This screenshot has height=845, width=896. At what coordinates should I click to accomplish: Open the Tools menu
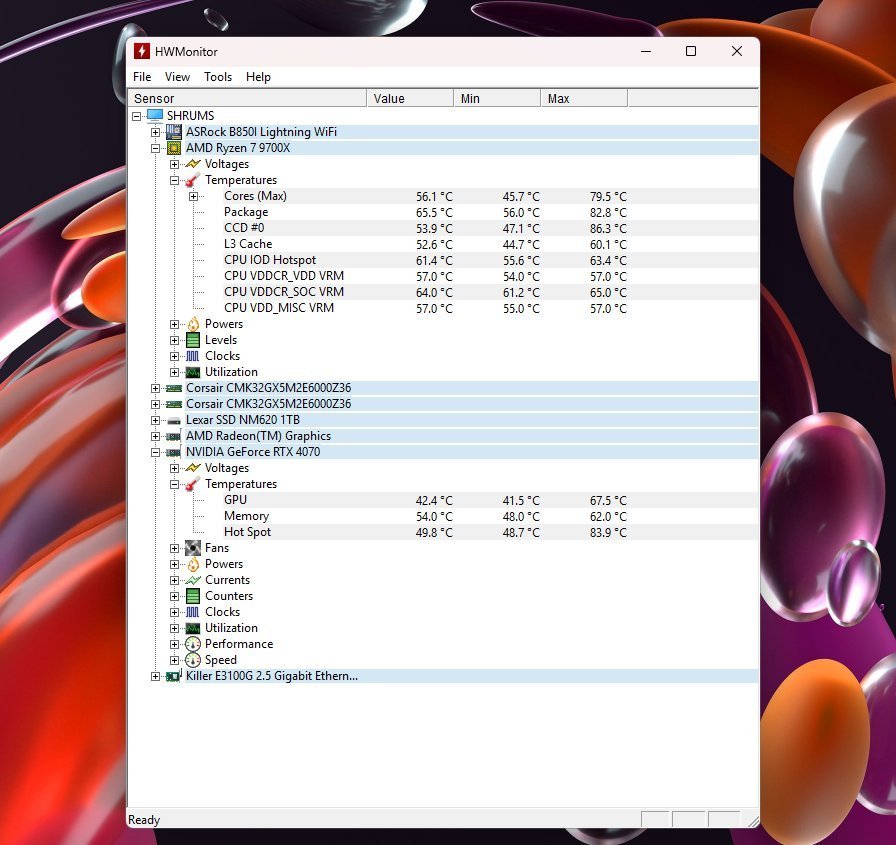click(217, 77)
